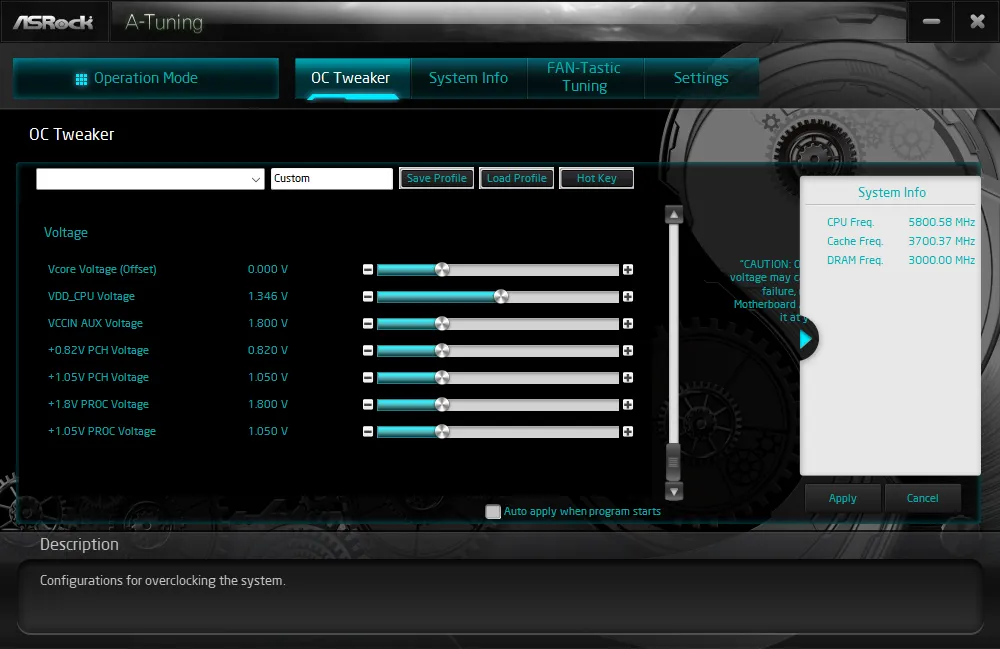Click the Save Profile button
This screenshot has height=649, width=1000.
437,179
